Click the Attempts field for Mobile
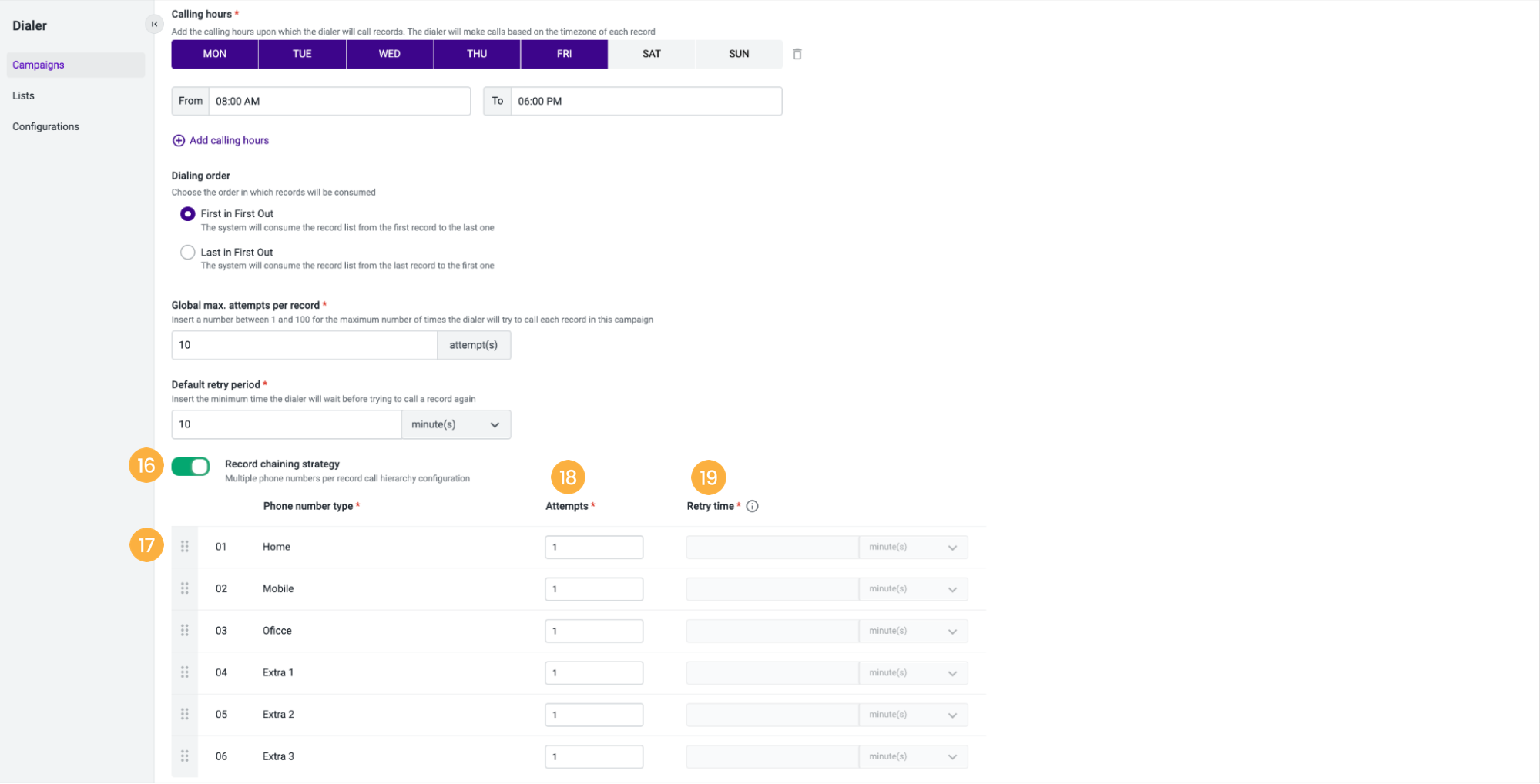 click(594, 589)
